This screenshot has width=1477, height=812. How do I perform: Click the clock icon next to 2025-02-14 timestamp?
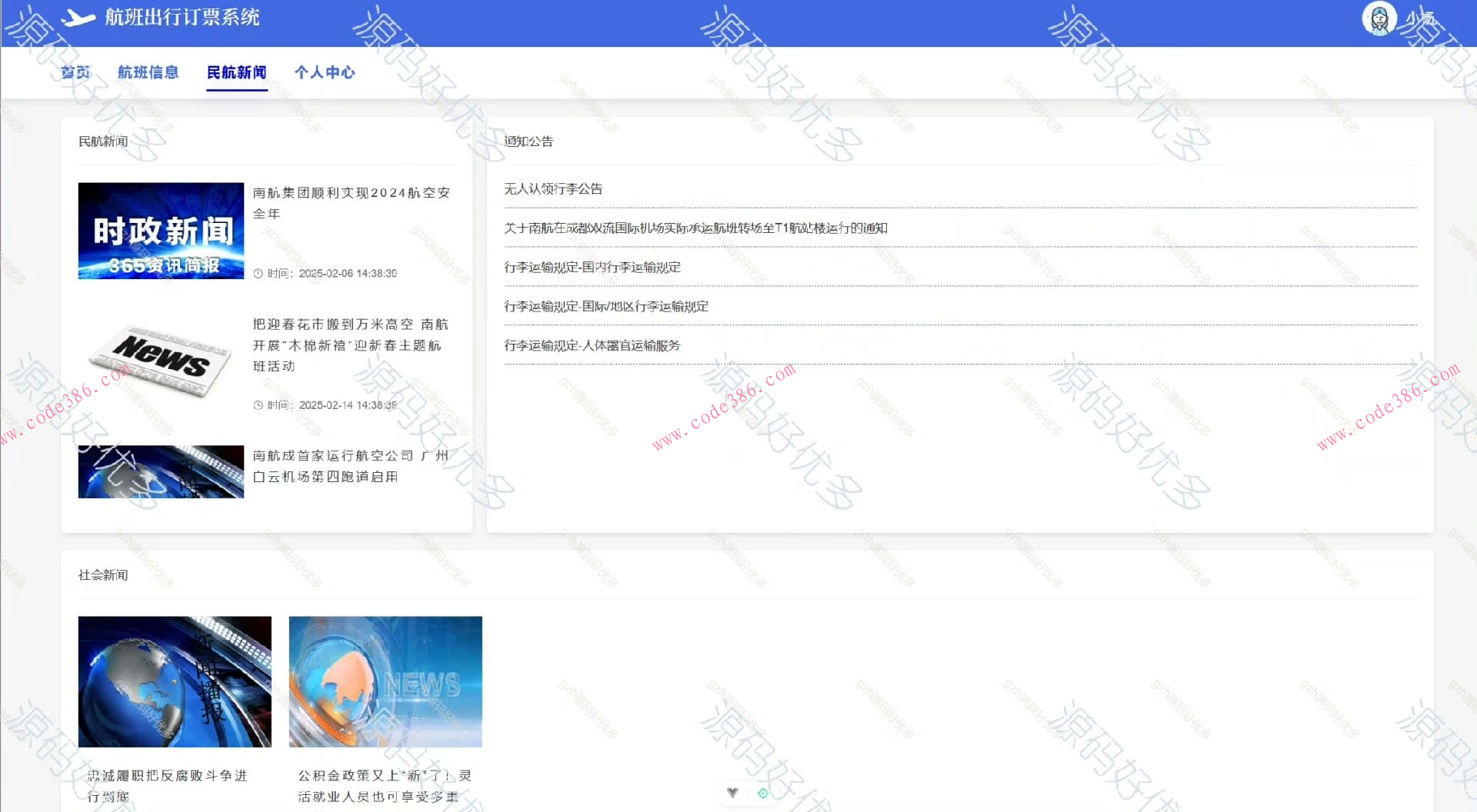[x=257, y=403]
